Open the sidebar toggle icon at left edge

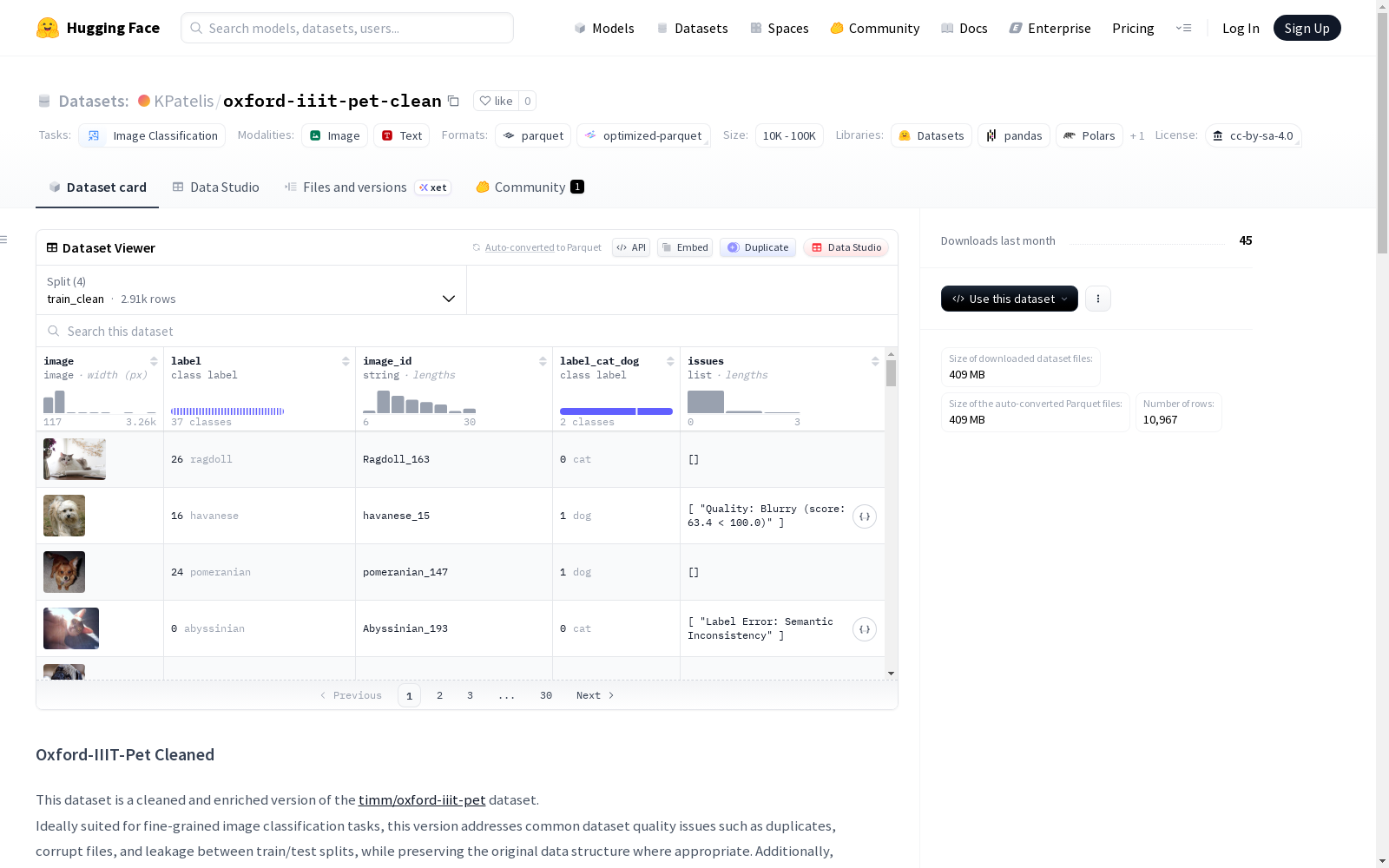[x=4, y=240]
